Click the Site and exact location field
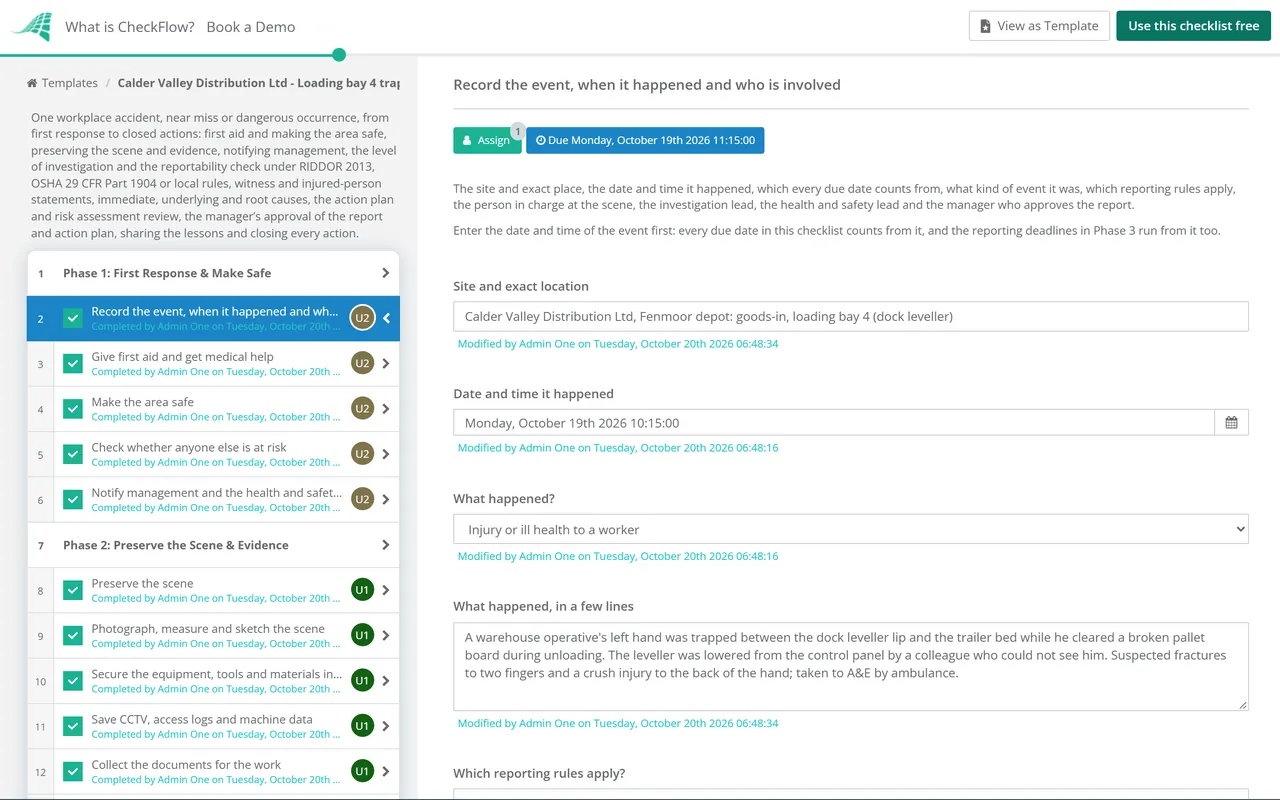Image resolution: width=1280 pixels, height=800 pixels. pos(851,316)
